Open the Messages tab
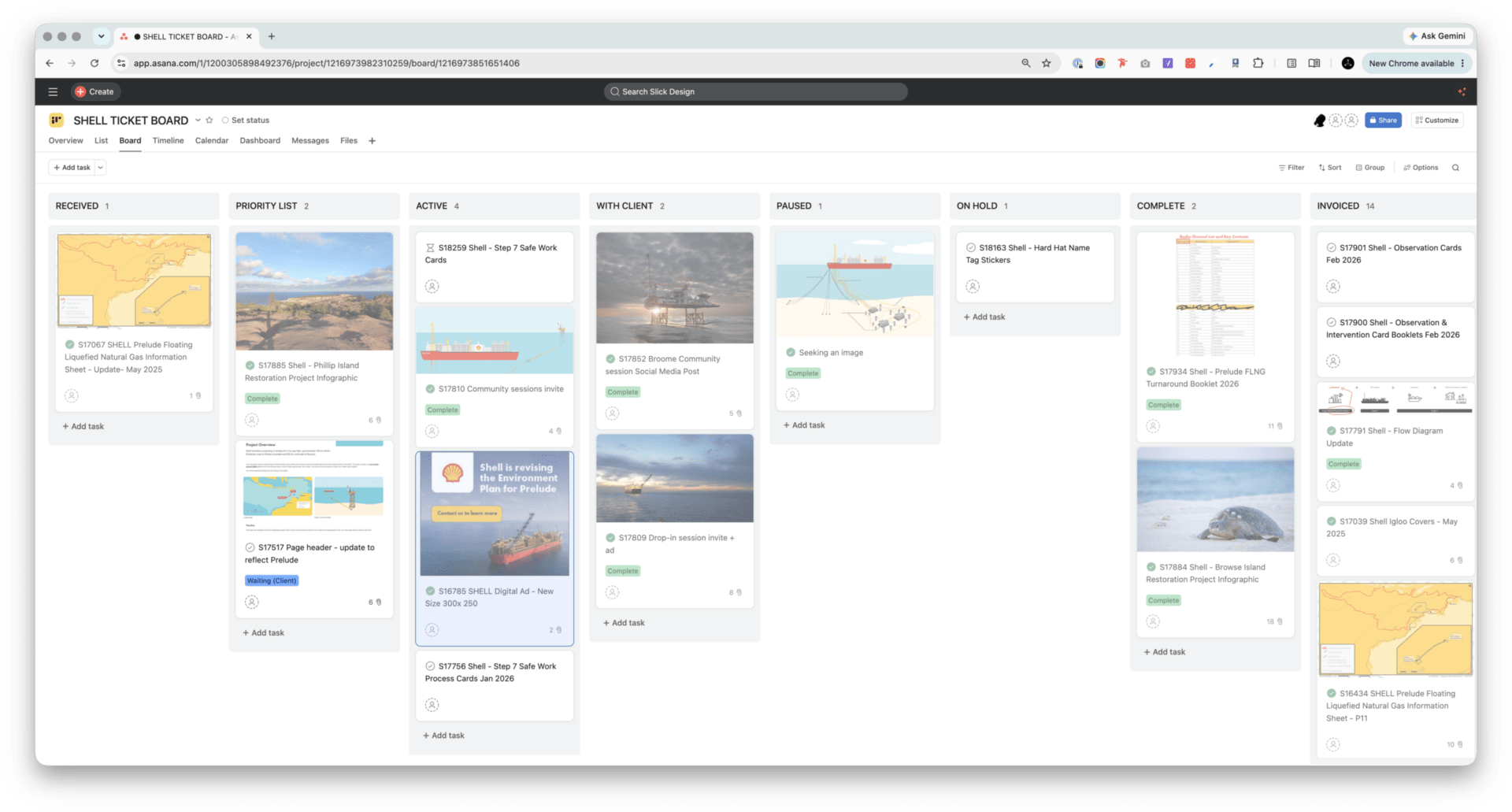Viewport: 1512px width, 812px height. click(x=310, y=141)
